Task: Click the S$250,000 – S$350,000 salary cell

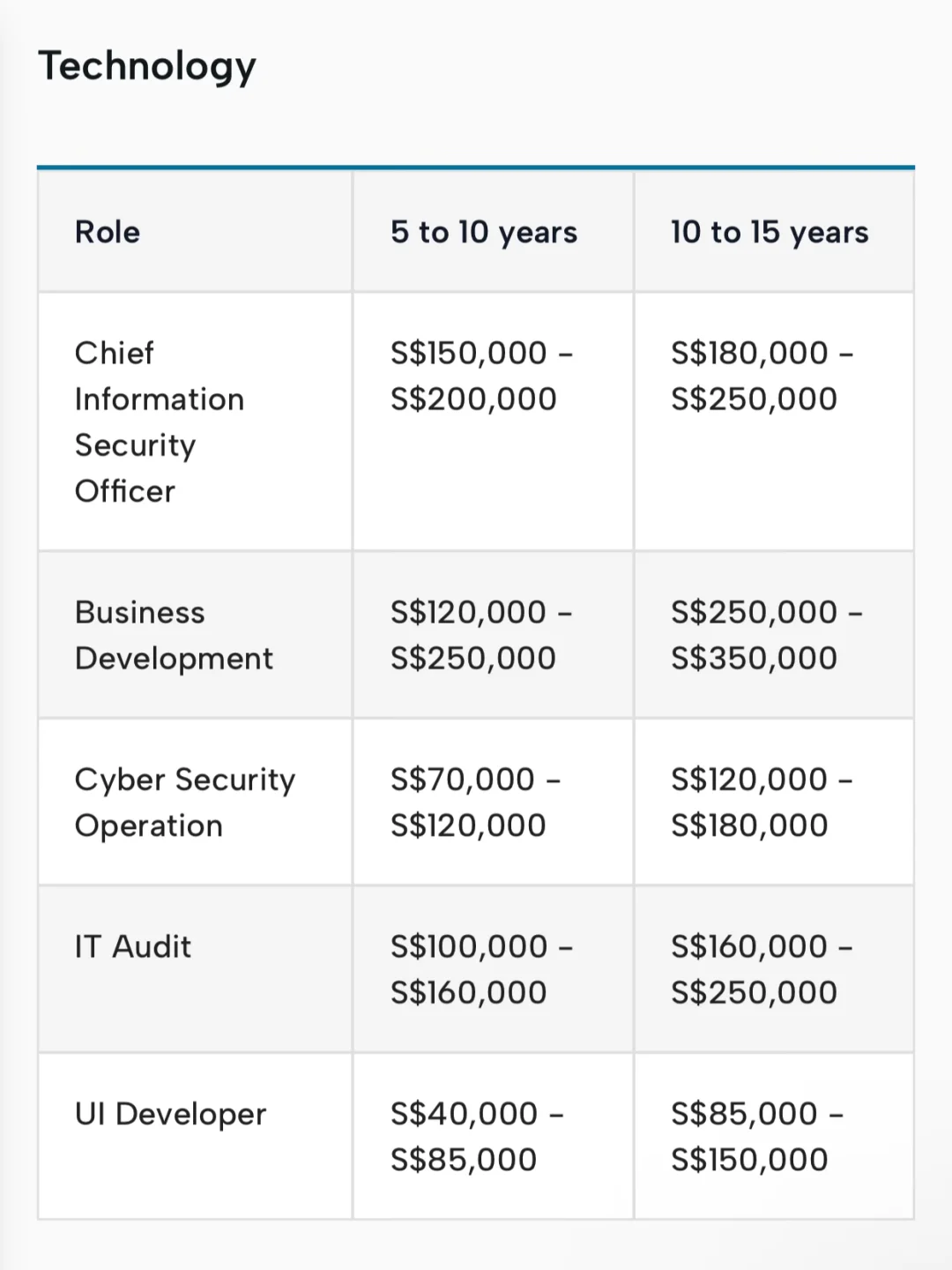Action: [x=766, y=635]
